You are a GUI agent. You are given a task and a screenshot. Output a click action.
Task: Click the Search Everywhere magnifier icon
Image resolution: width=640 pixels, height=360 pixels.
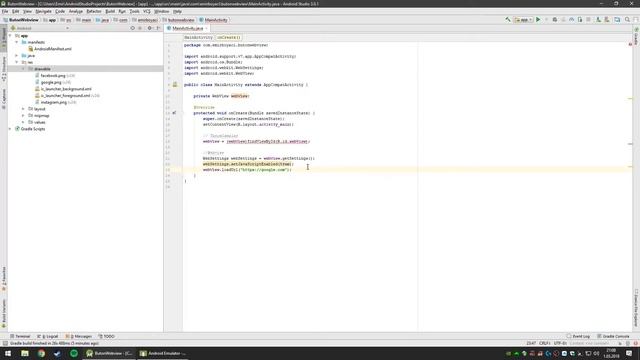pyautogui.click(x=627, y=20)
